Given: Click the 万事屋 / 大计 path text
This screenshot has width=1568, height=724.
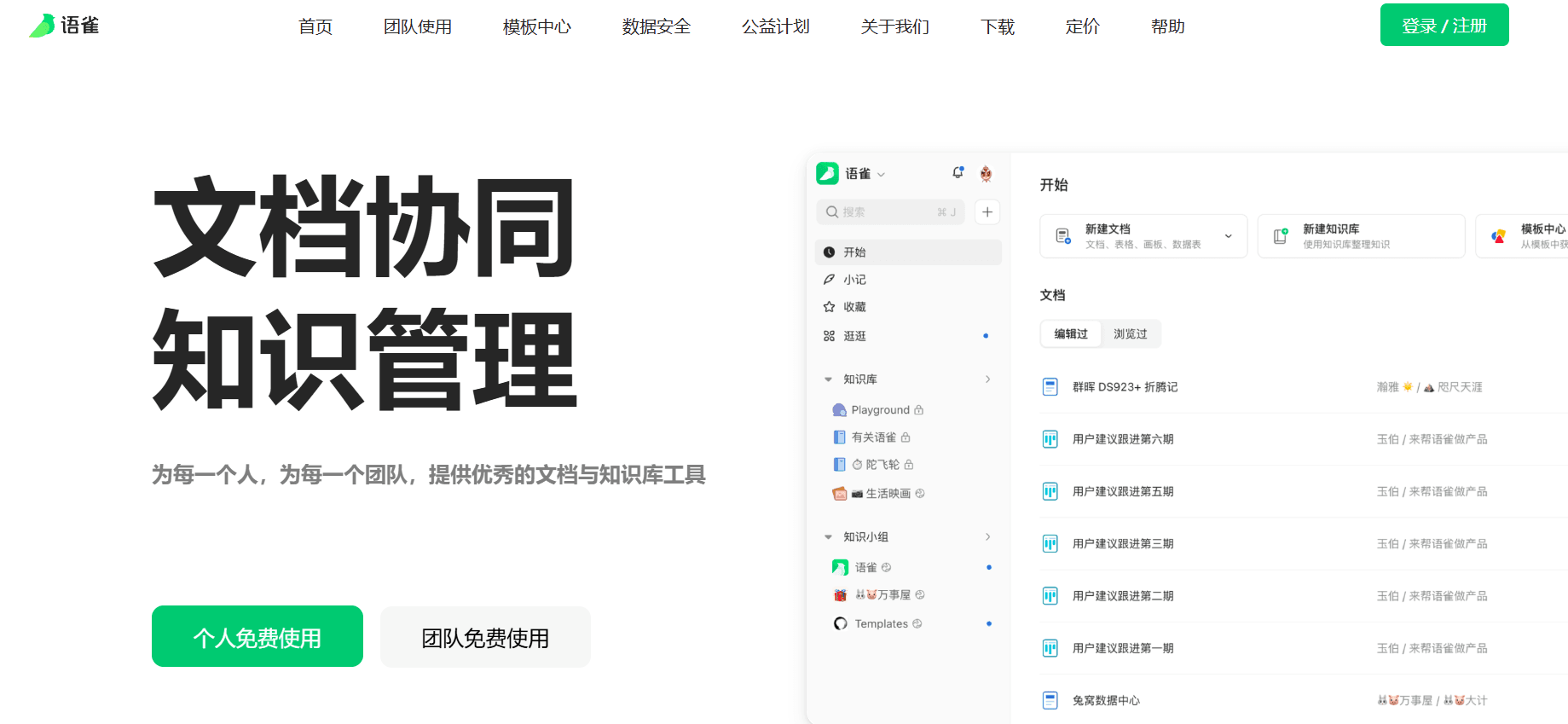Looking at the screenshot, I should coord(1432,700).
